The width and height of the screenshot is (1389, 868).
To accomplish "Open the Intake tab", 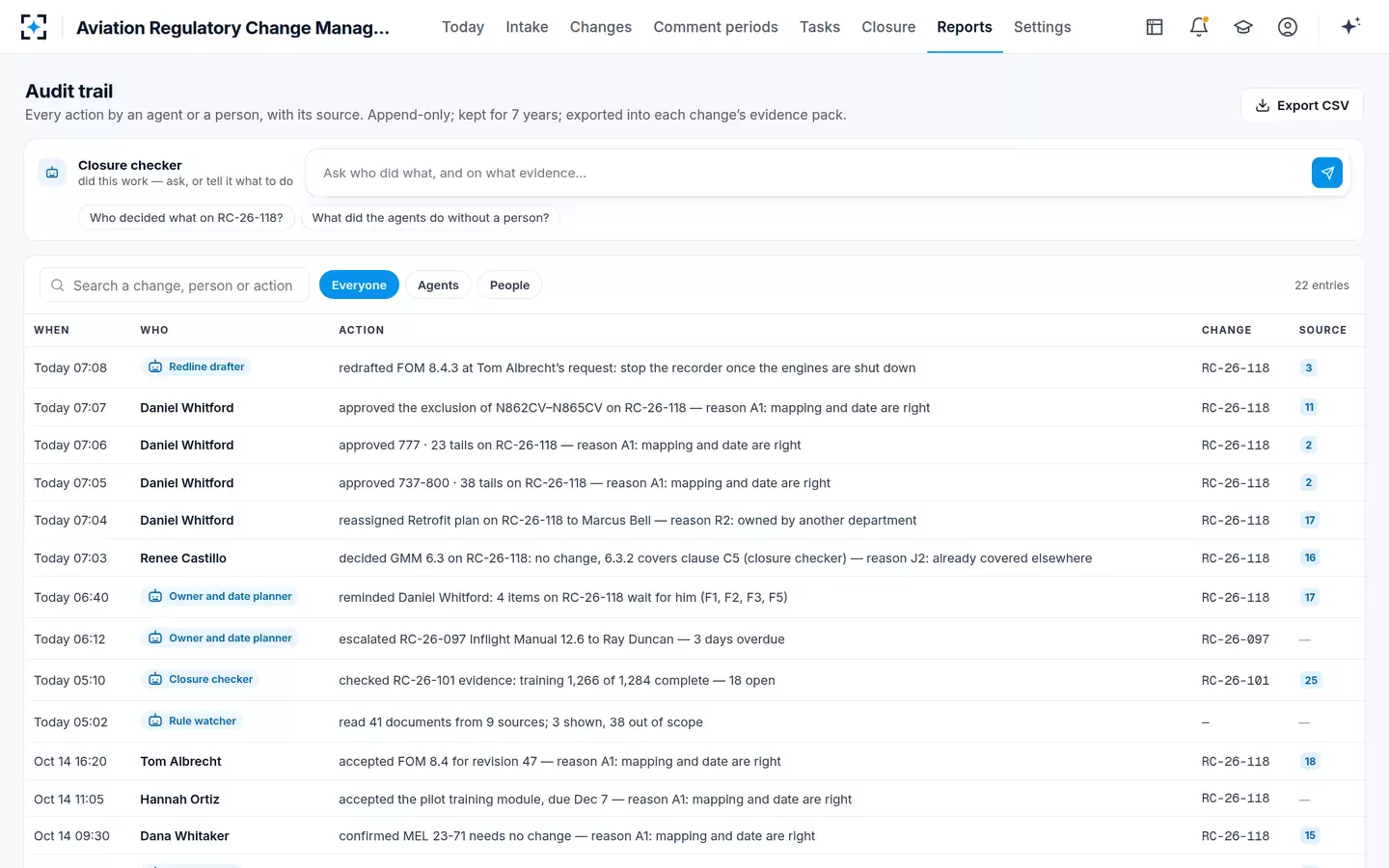I will tap(527, 27).
